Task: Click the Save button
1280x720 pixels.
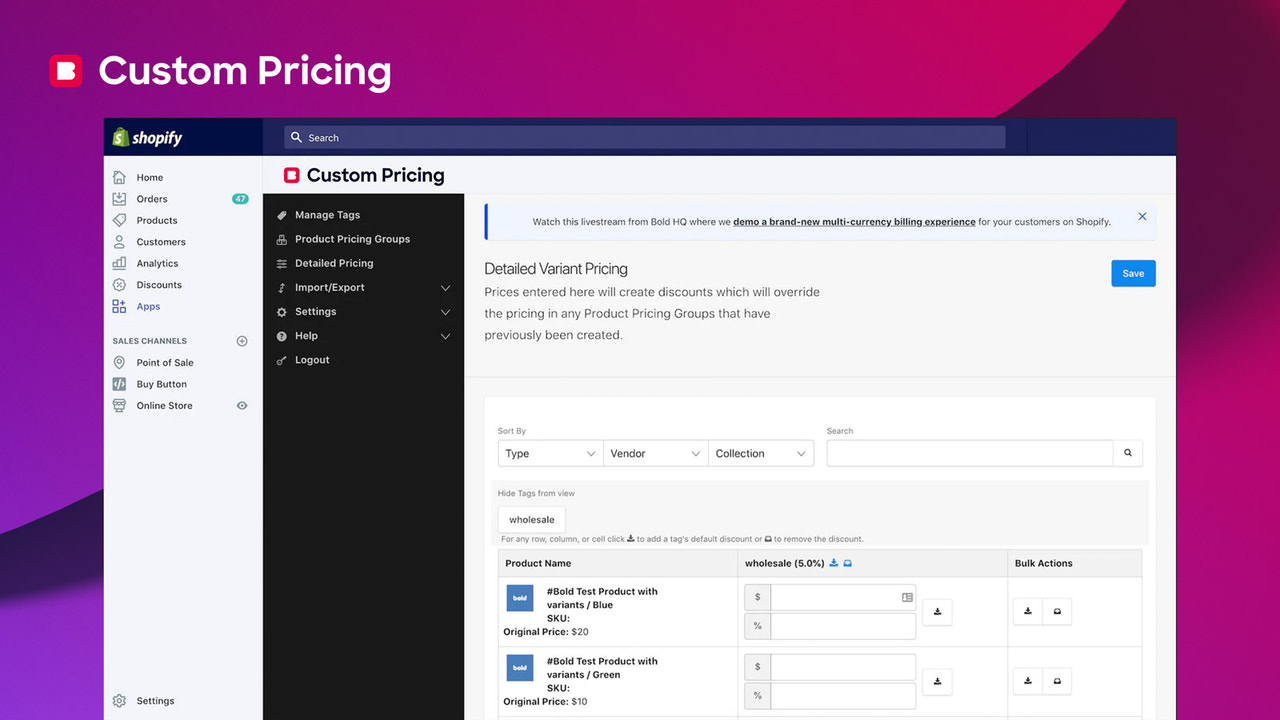Action: [x=1132, y=272]
